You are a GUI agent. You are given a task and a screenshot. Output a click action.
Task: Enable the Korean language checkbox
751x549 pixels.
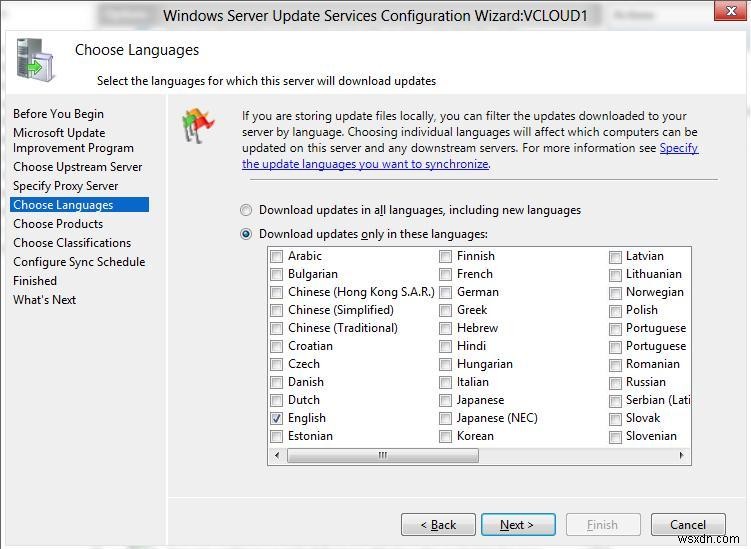445,436
